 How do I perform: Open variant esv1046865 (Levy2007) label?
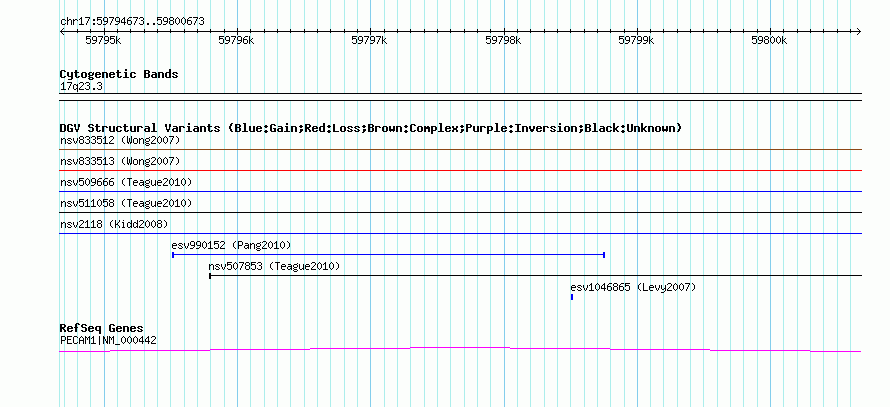(633, 287)
